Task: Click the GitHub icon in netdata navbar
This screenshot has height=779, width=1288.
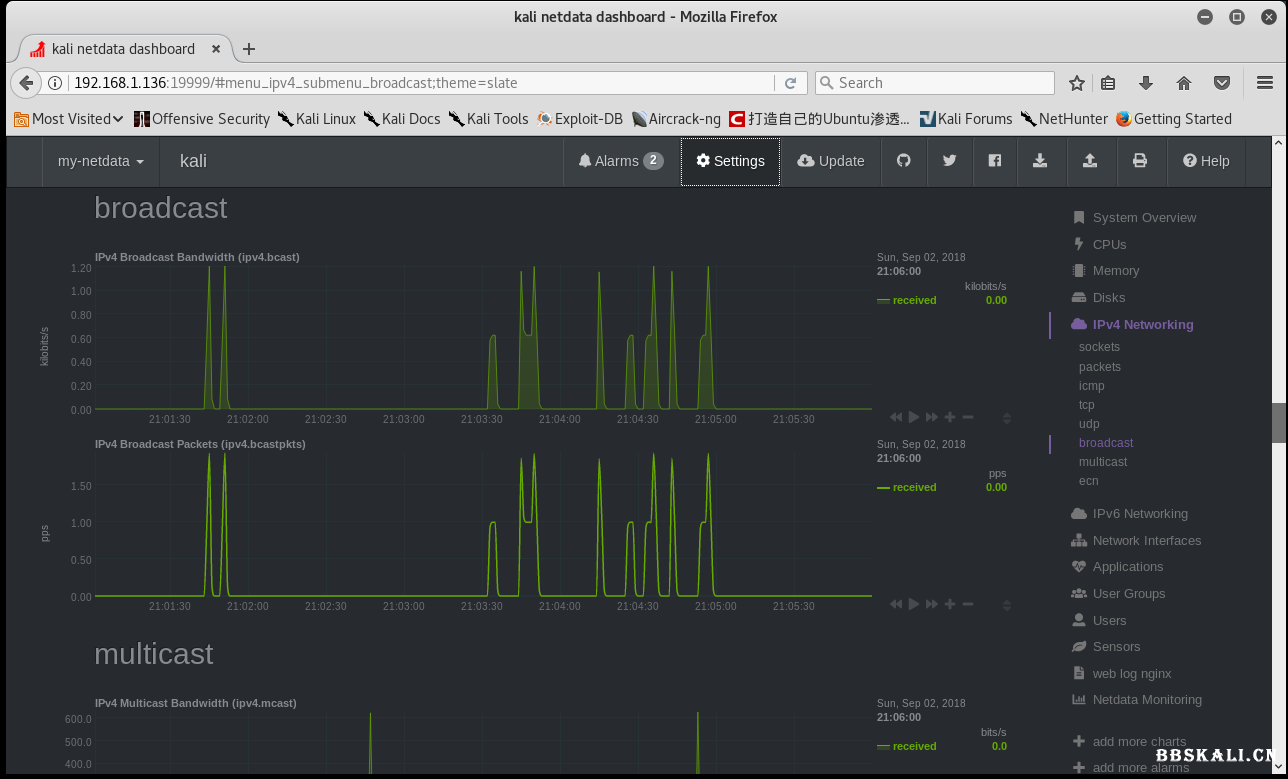Action: pyautogui.click(x=904, y=161)
